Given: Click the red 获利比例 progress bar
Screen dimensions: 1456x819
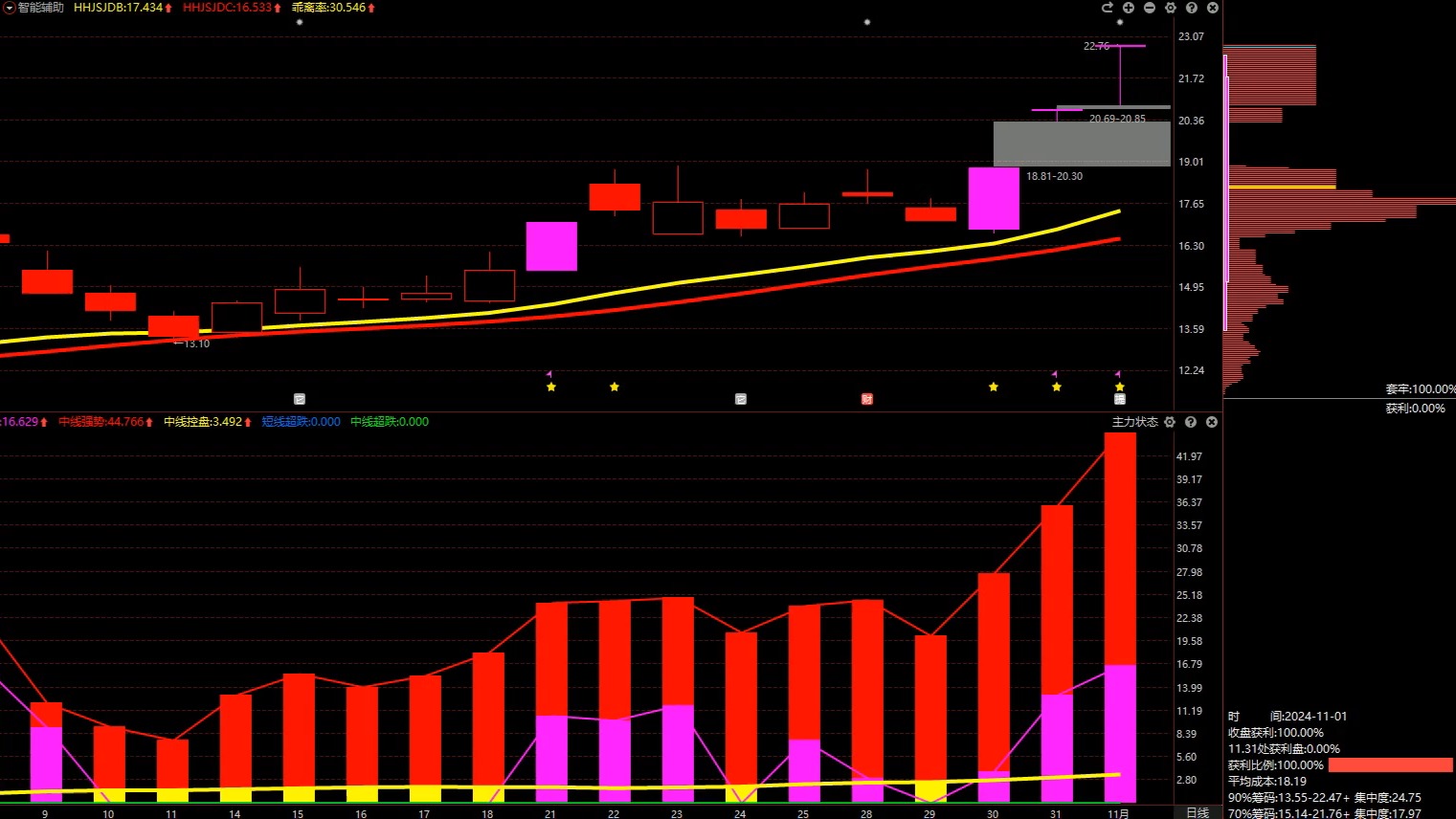Looking at the screenshot, I should pos(1390,765).
